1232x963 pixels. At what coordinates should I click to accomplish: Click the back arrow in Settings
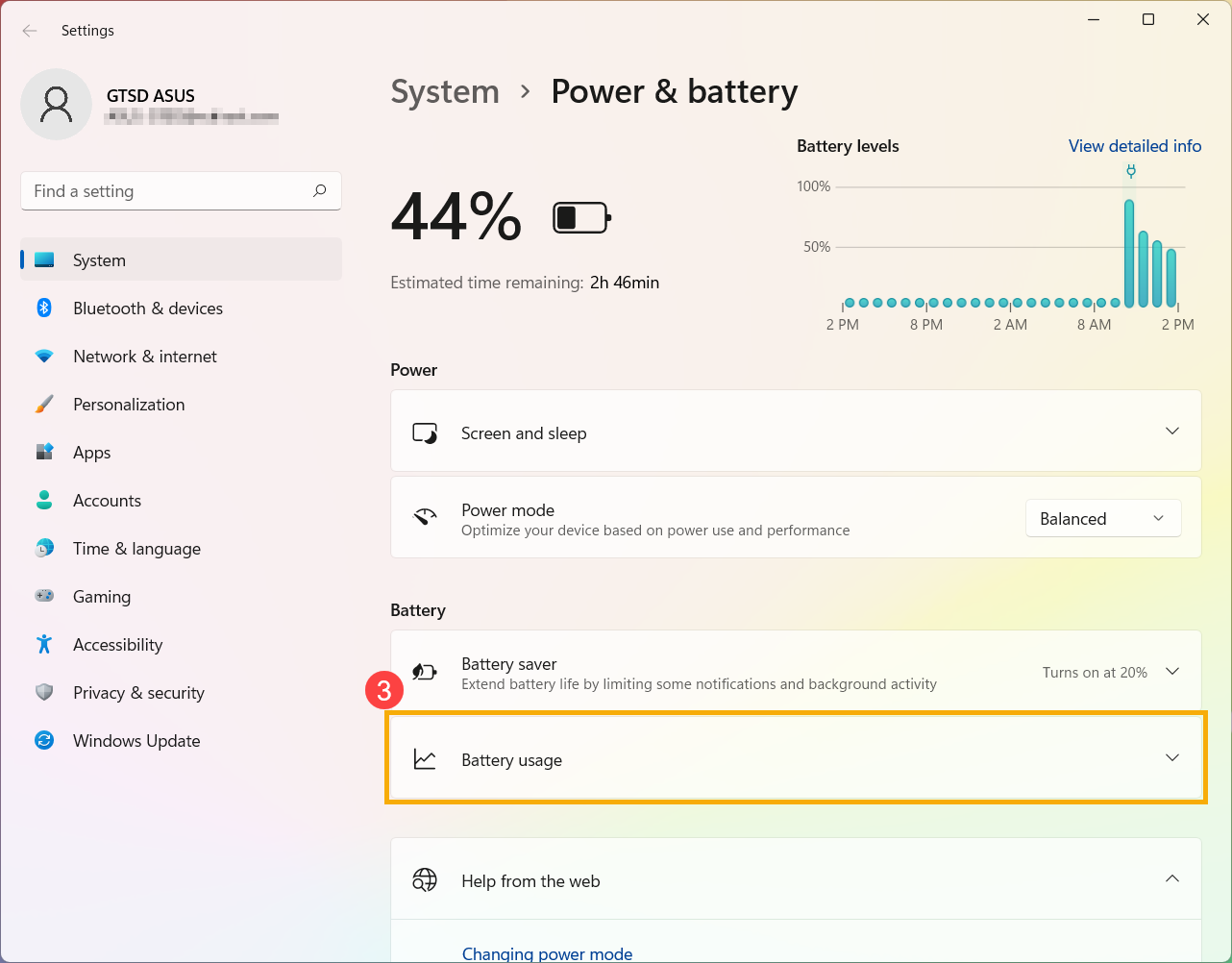30,31
